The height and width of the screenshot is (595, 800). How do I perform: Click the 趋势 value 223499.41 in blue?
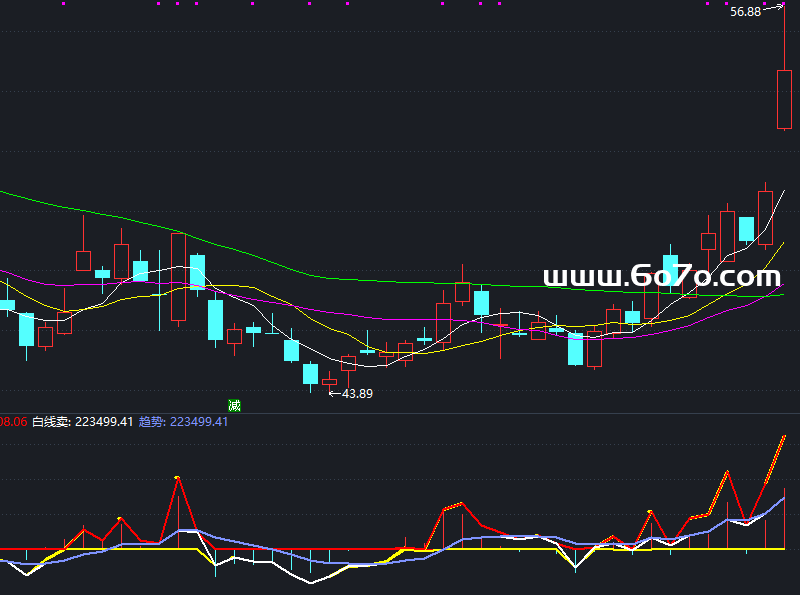coord(199,422)
